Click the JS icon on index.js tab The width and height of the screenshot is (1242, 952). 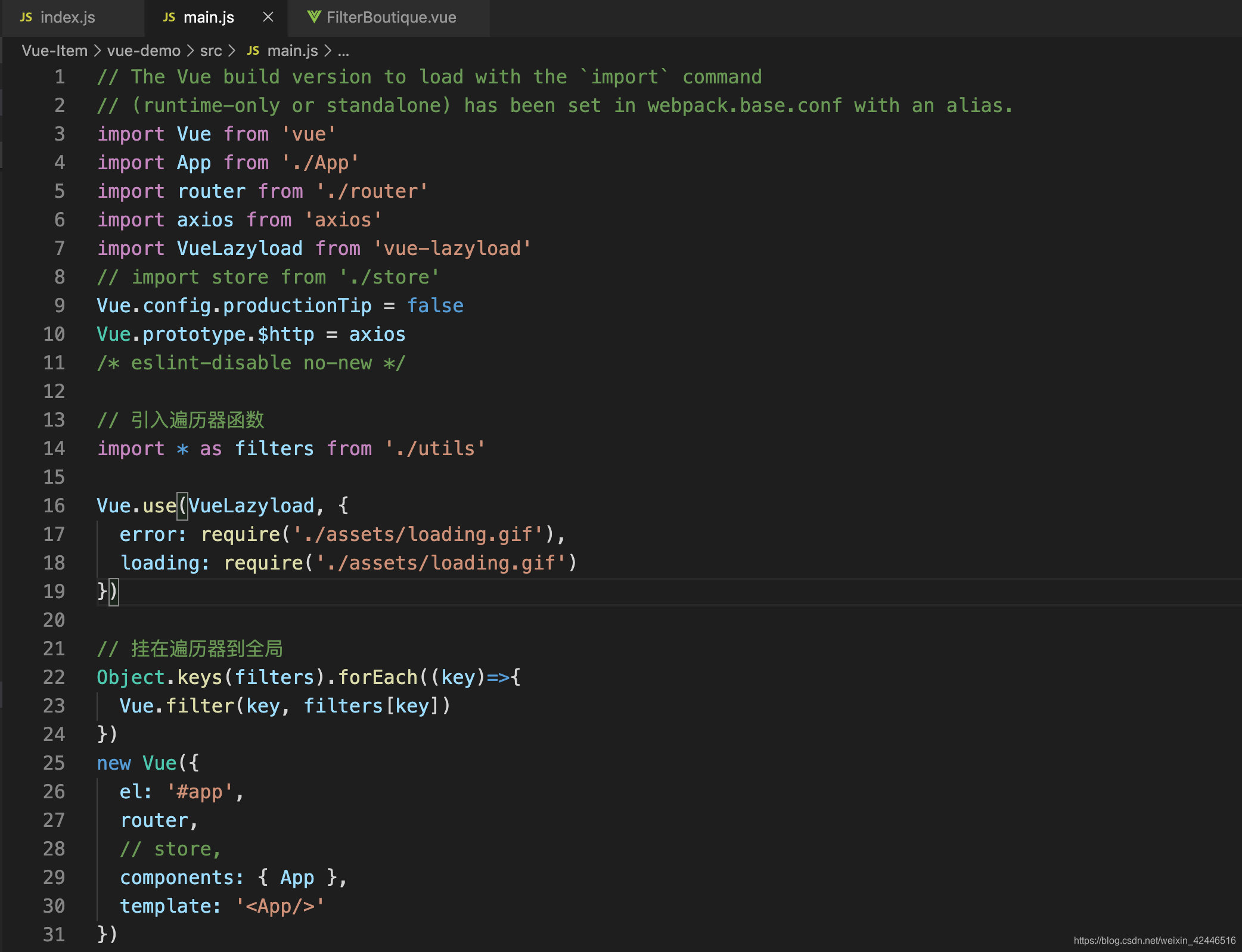[26, 17]
